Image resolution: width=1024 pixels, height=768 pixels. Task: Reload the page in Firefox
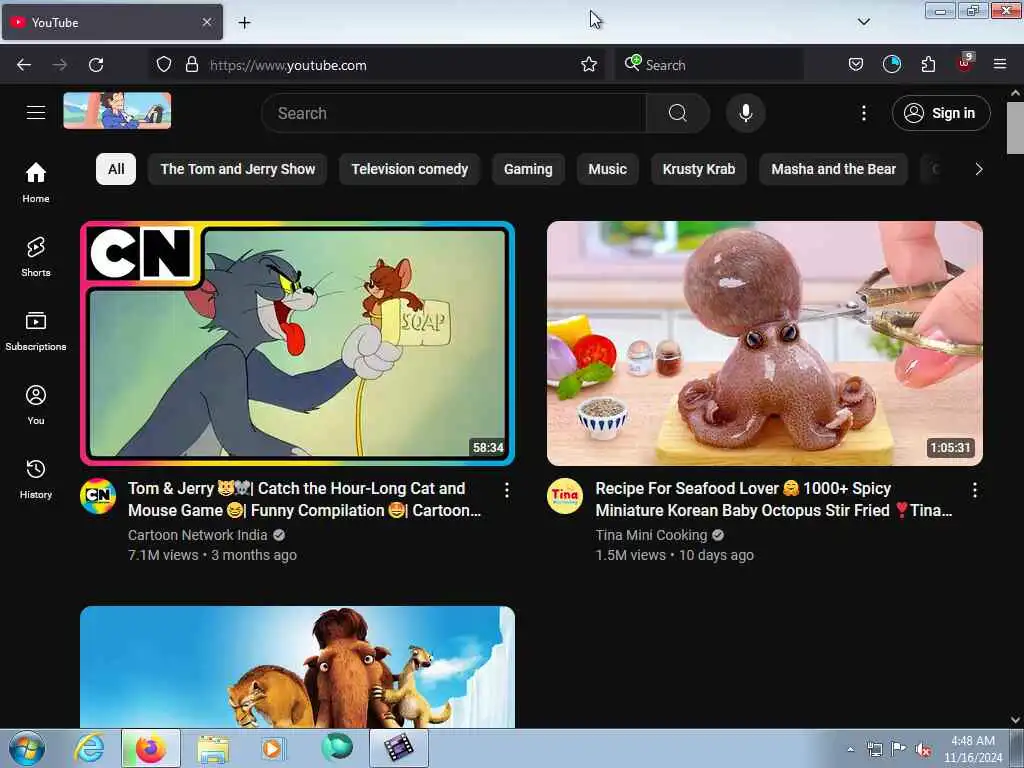click(x=96, y=65)
